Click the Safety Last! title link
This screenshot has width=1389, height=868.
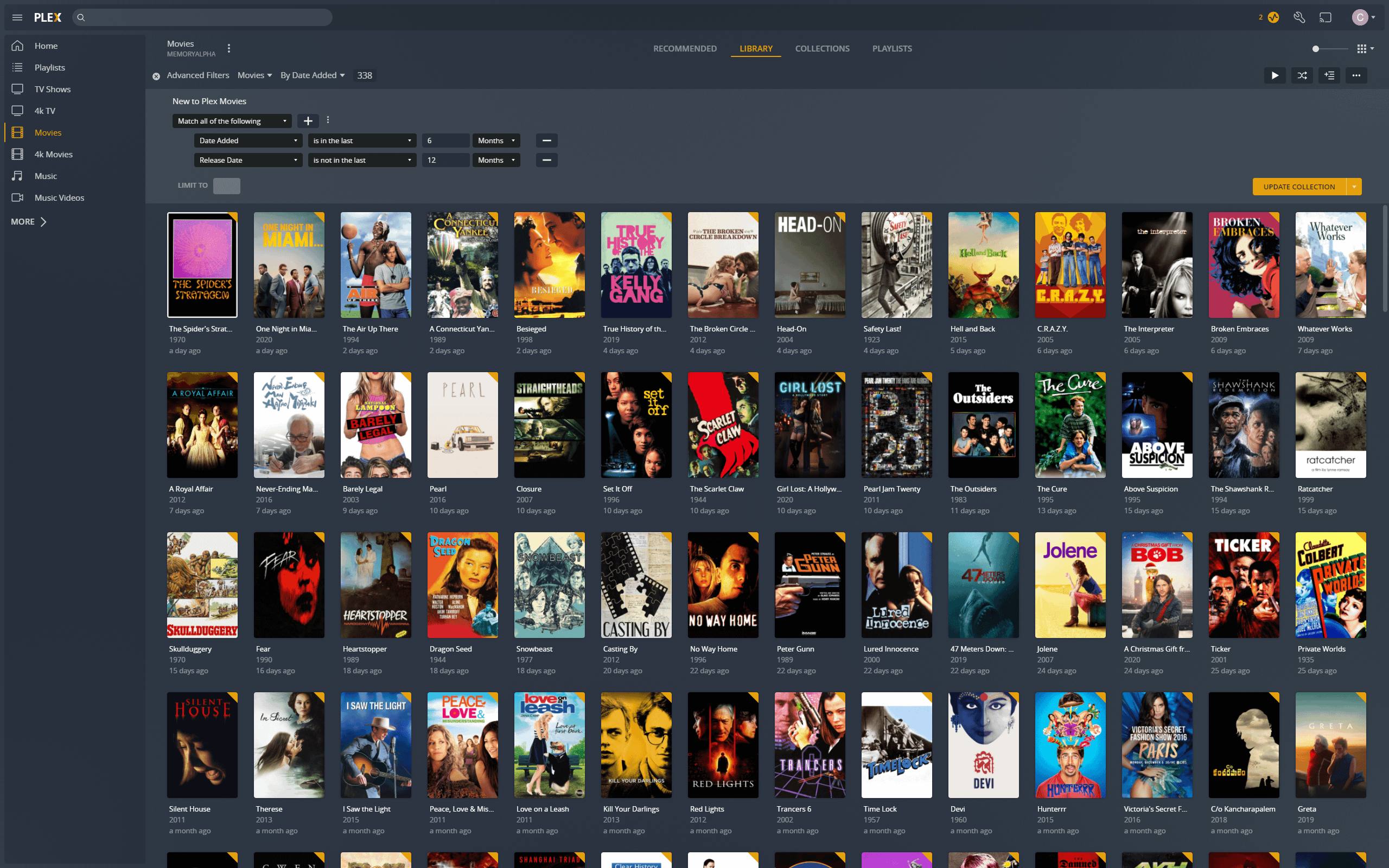click(882, 329)
